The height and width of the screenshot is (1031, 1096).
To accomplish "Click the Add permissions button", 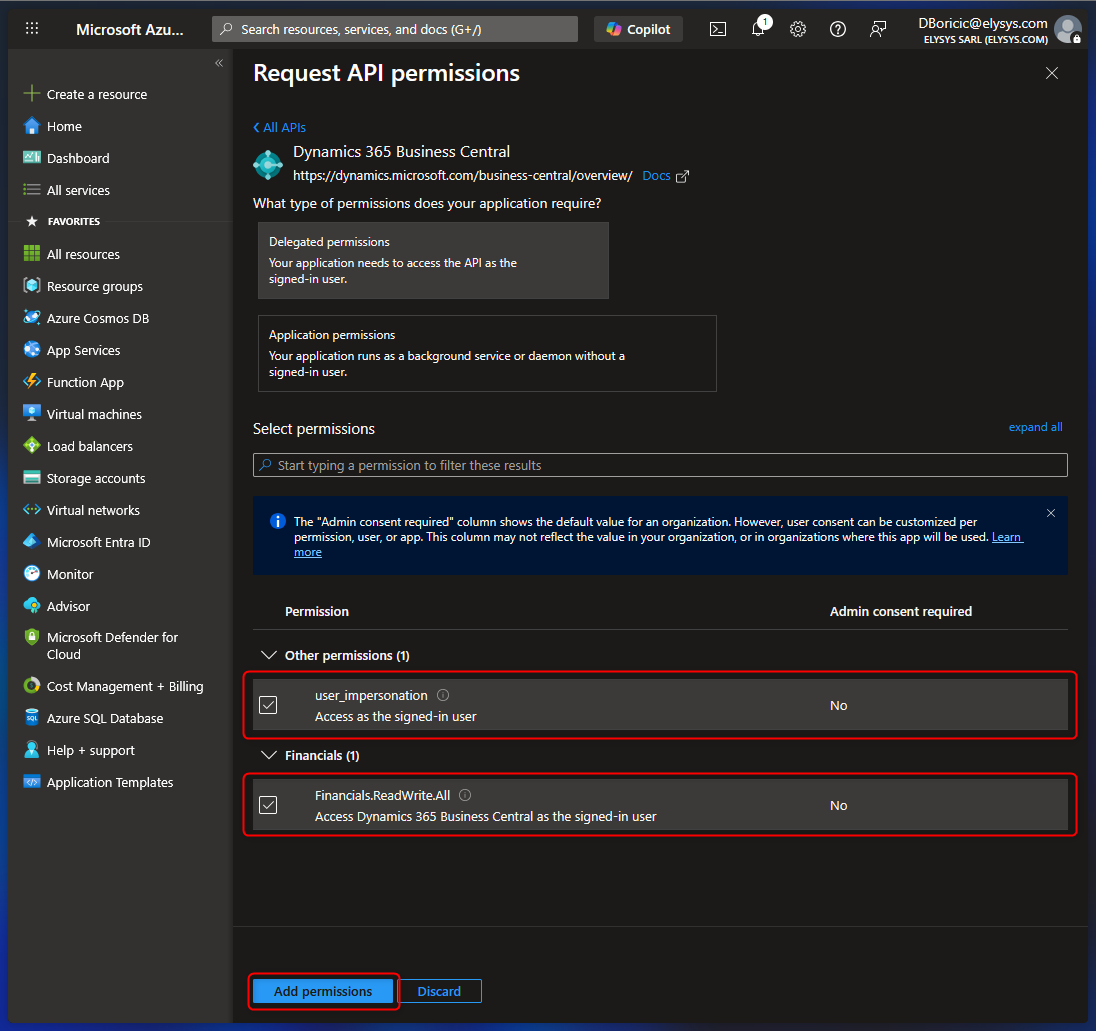I will (323, 991).
